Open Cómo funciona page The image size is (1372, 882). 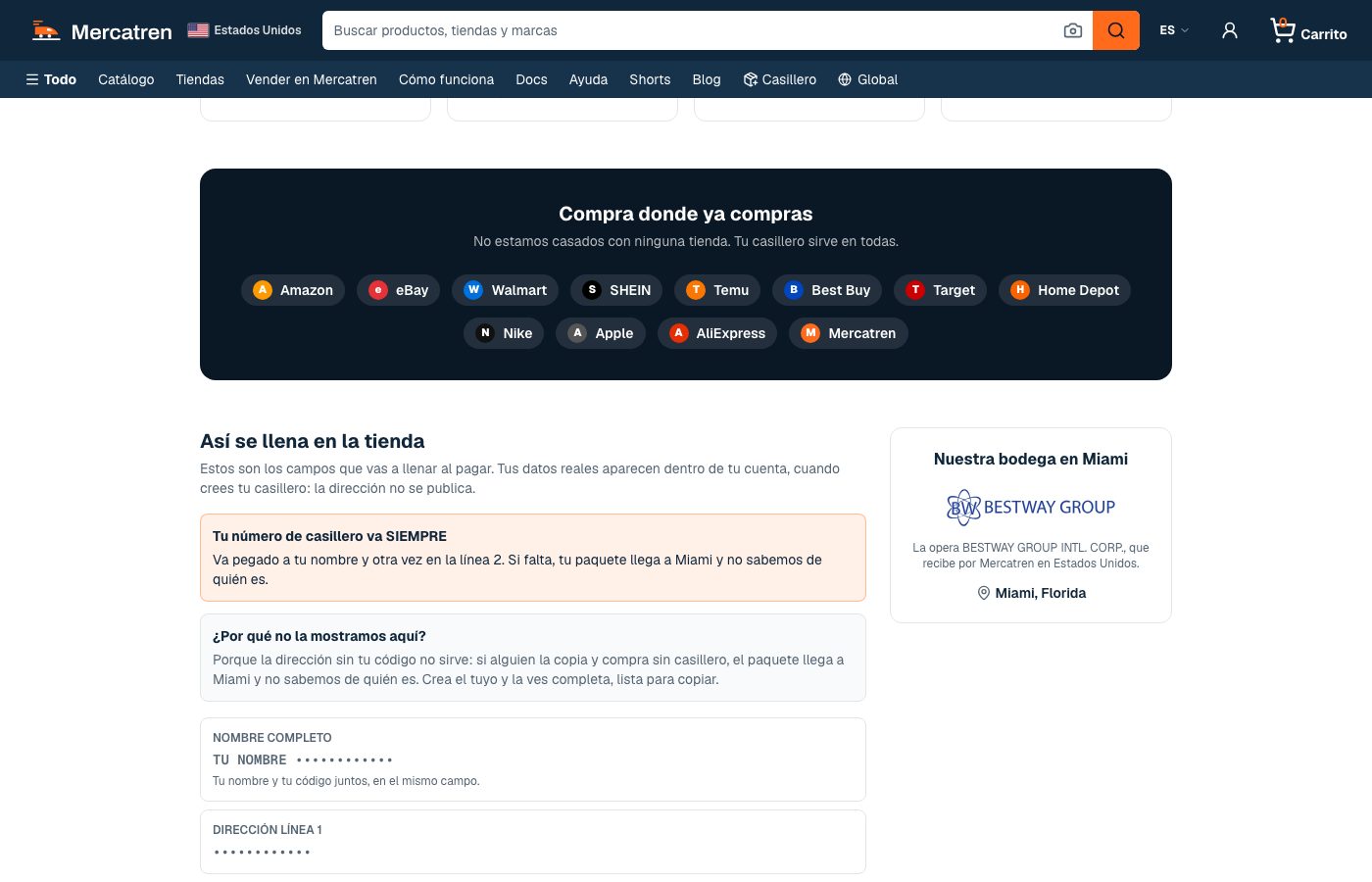click(446, 79)
